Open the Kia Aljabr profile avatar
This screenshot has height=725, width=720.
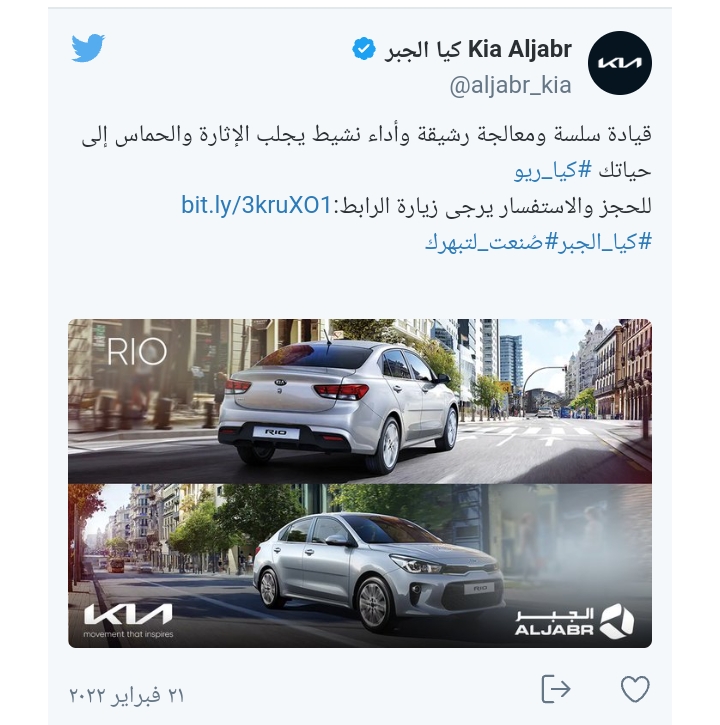(620, 63)
